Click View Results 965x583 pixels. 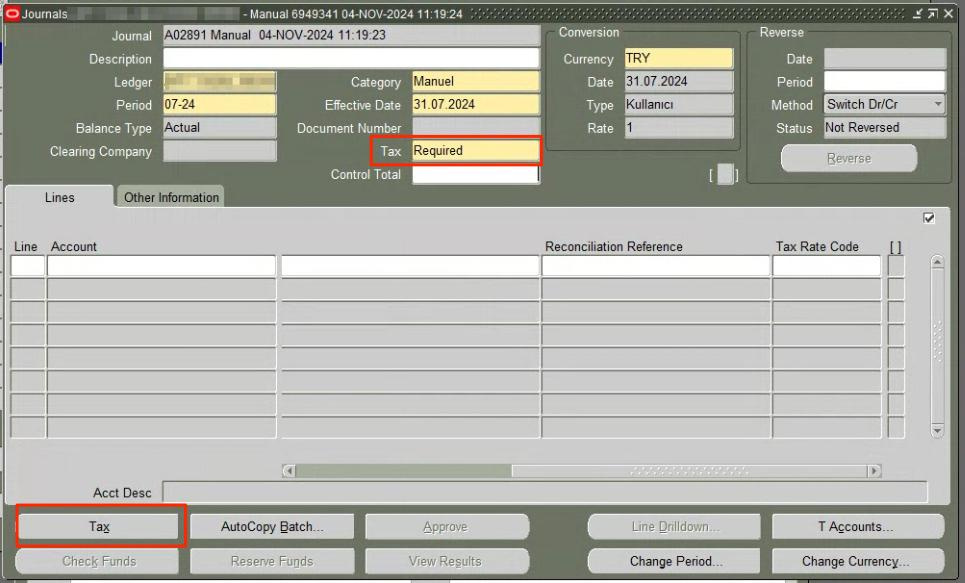tap(446, 561)
